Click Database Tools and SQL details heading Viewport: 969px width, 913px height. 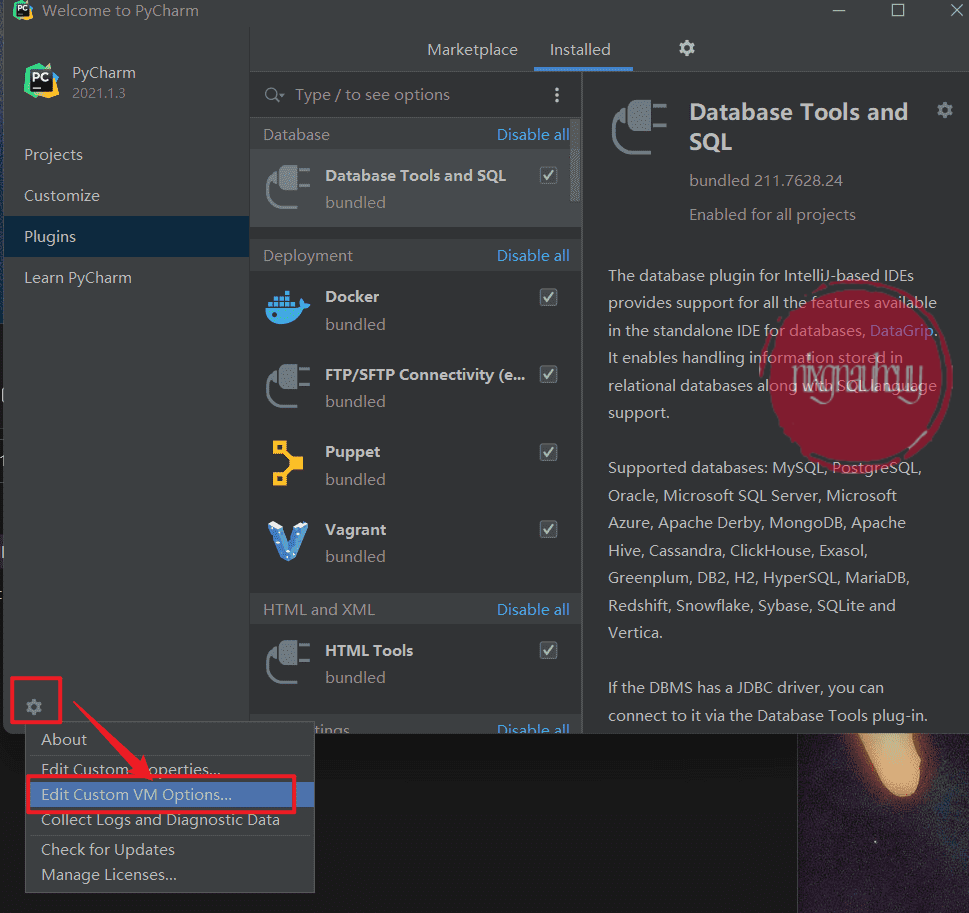point(798,127)
